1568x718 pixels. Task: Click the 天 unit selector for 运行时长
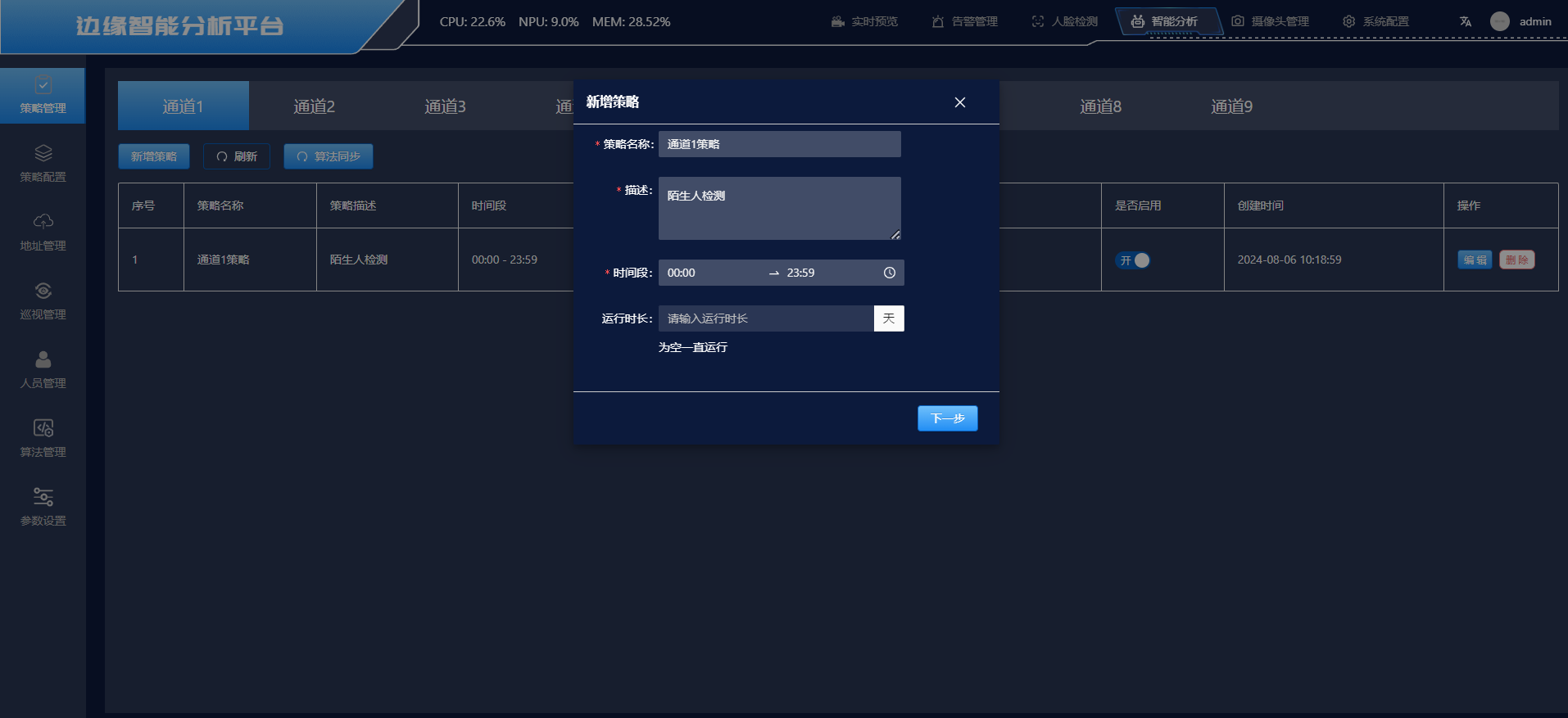coord(889,318)
